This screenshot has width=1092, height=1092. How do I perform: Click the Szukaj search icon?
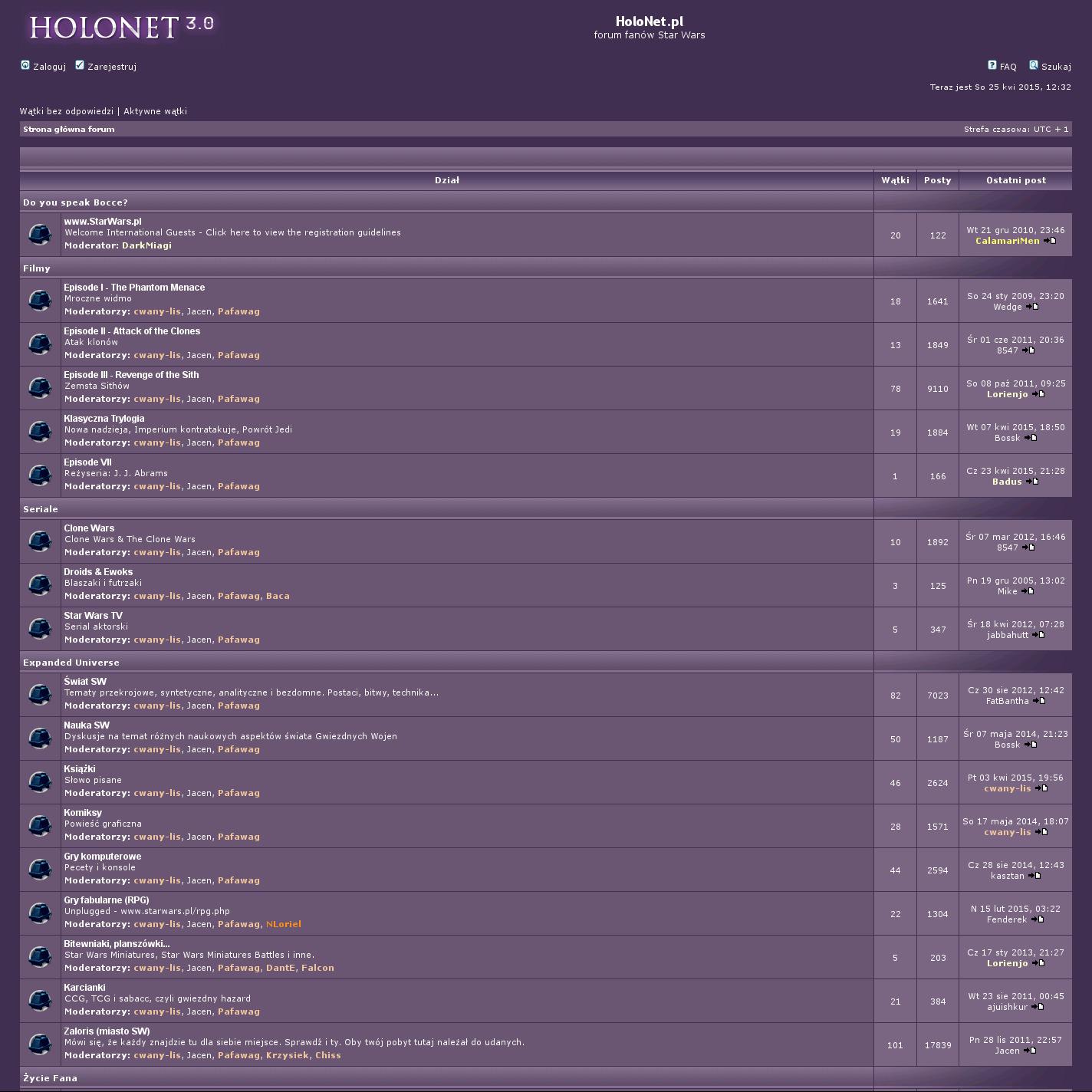[1034, 66]
